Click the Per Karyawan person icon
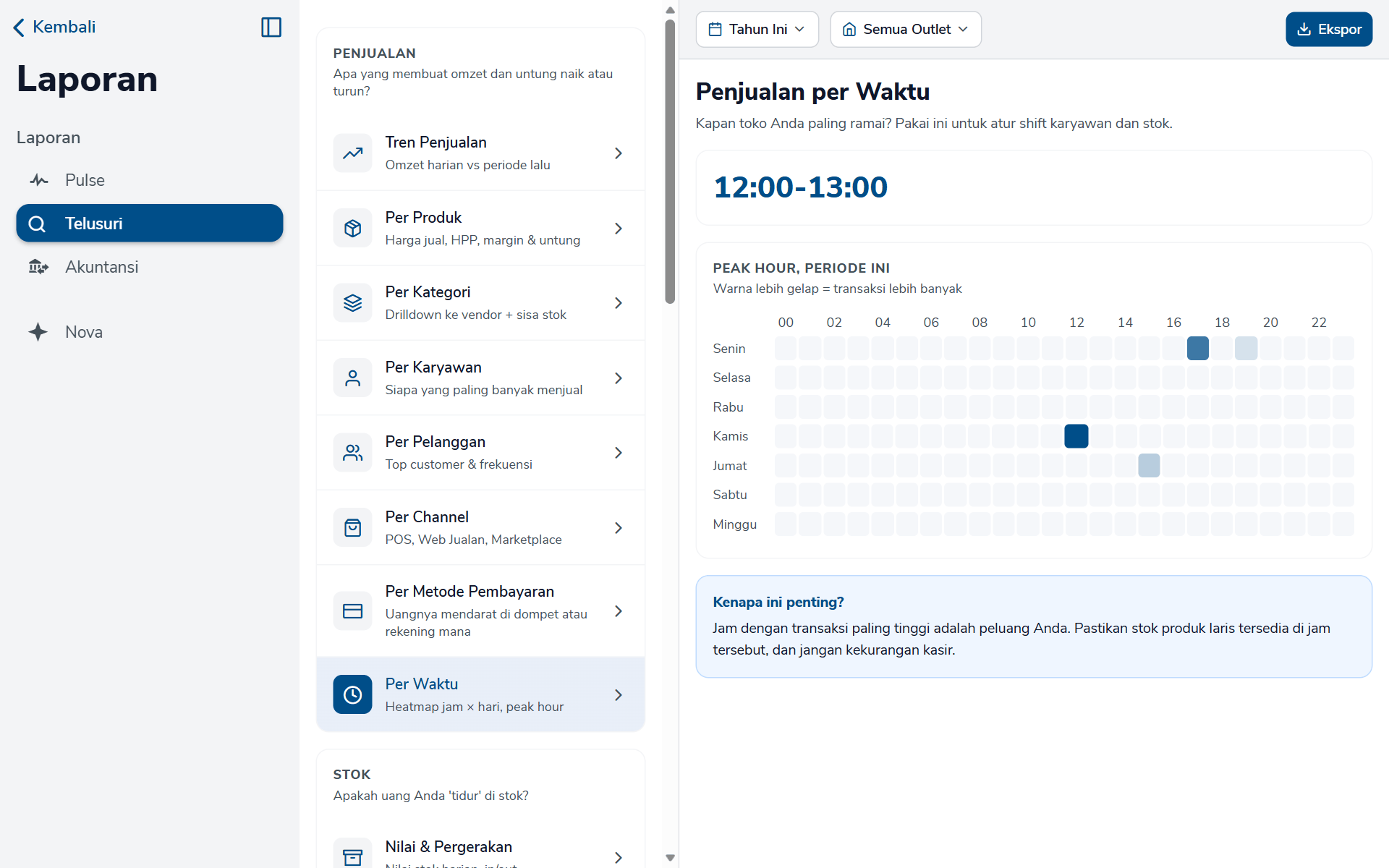The image size is (1389, 868). click(x=352, y=378)
